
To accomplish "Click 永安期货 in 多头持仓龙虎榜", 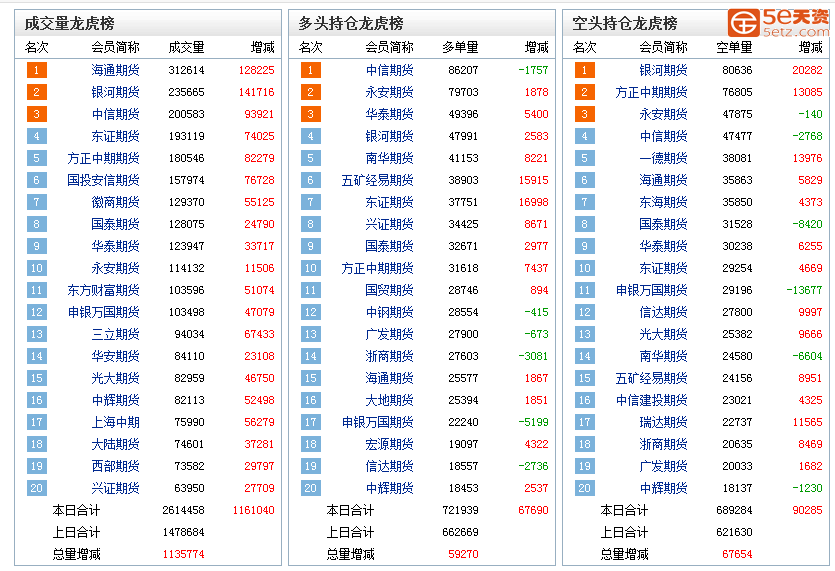I will click(389, 92).
